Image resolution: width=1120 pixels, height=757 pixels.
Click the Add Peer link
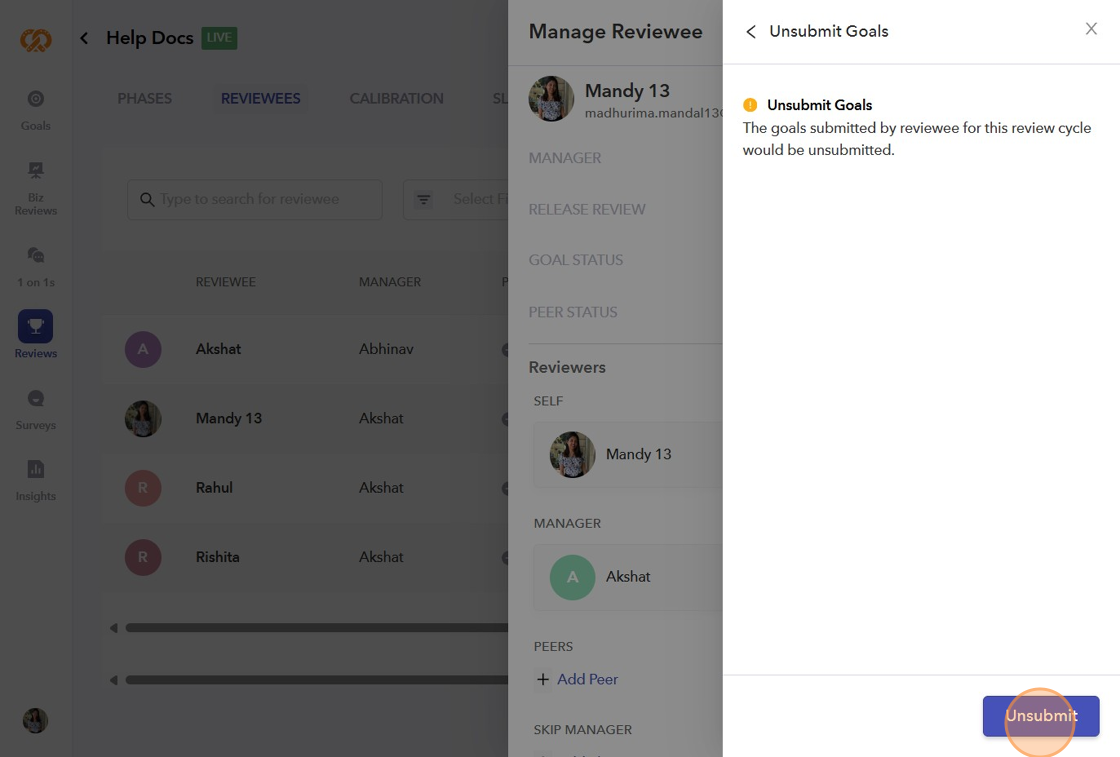click(x=587, y=679)
